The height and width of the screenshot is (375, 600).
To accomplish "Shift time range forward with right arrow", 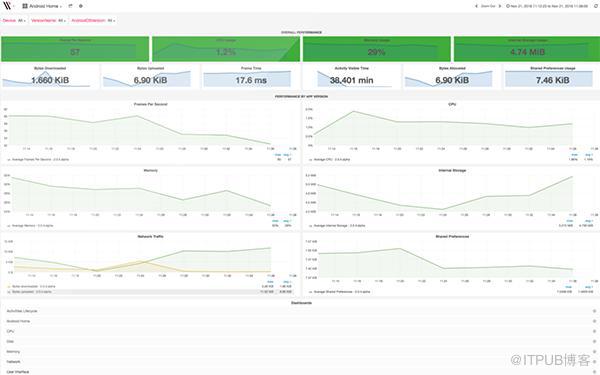I will tap(500, 6).
